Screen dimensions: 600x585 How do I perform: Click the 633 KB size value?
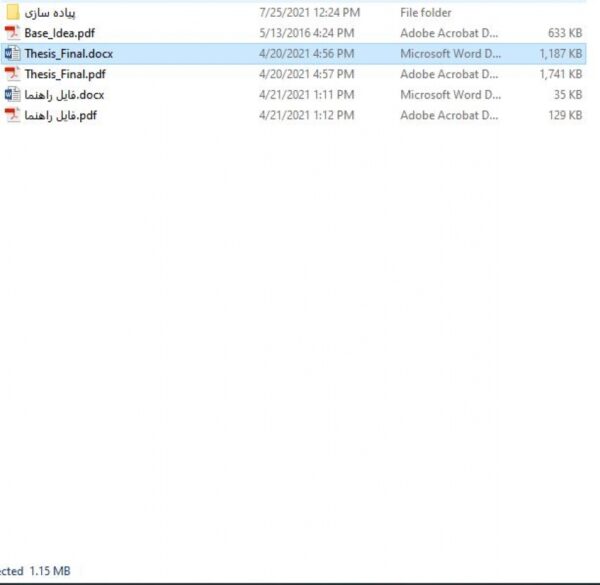[565, 33]
